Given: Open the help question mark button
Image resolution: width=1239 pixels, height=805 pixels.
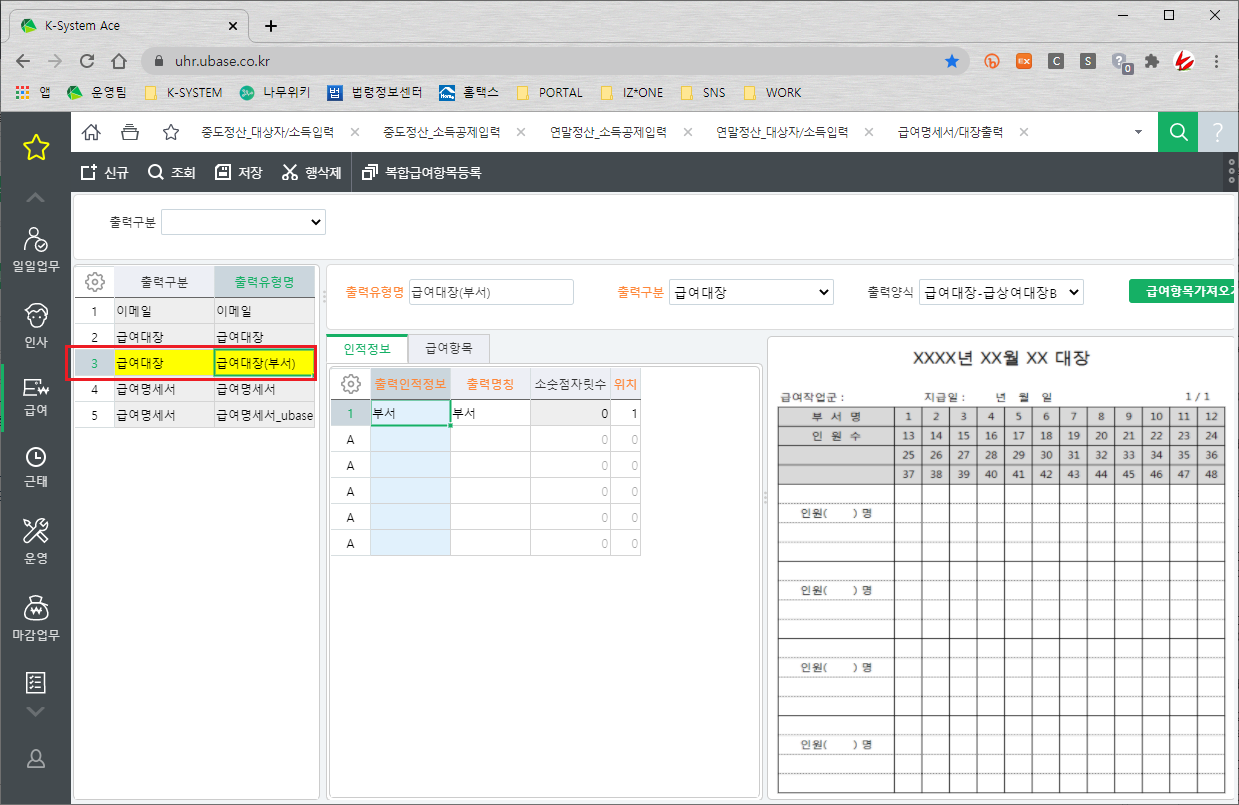Looking at the screenshot, I should (1217, 132).
